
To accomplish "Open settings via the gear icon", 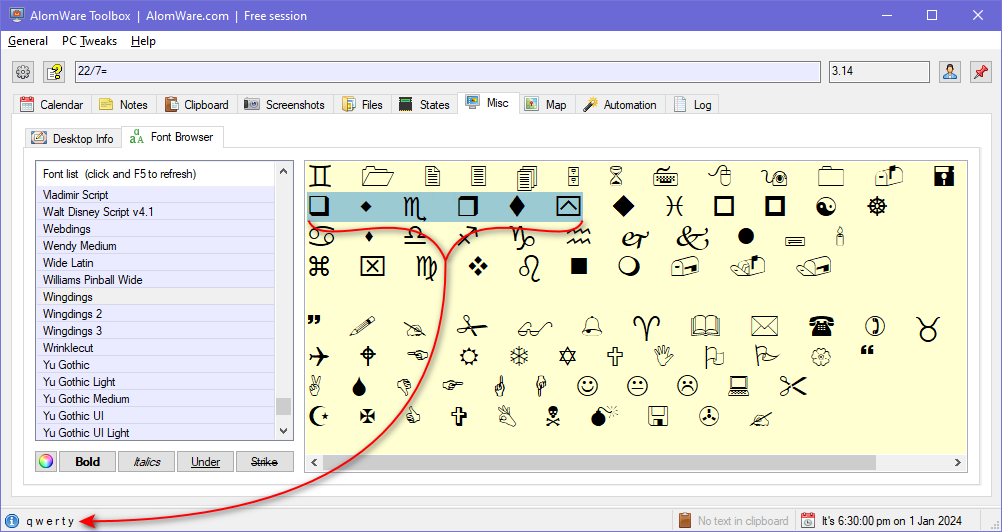I will coord(23,72).
